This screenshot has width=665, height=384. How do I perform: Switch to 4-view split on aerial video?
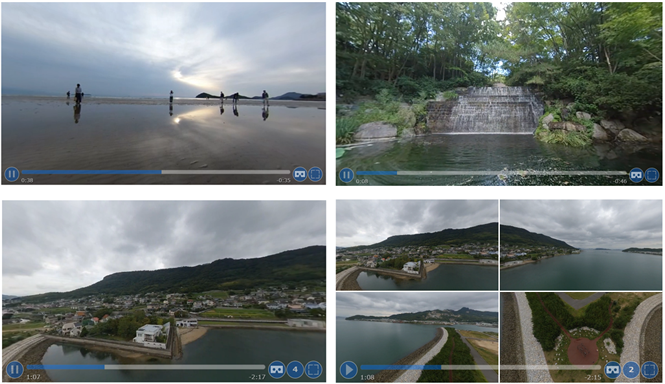point(295,369)
